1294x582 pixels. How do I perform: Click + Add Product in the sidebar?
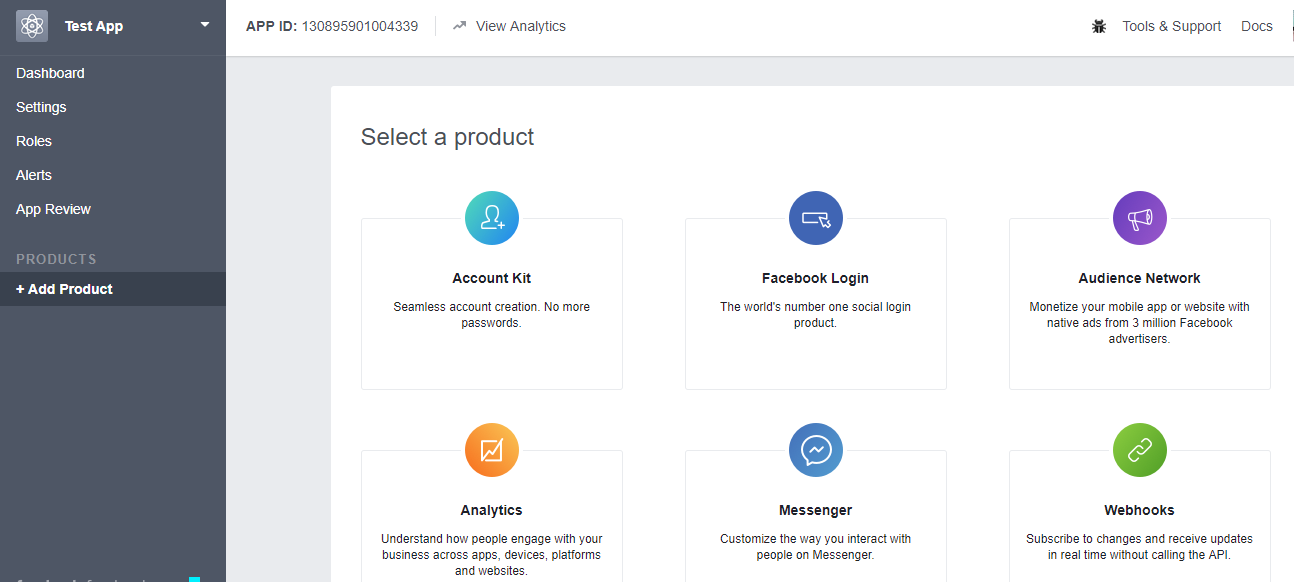click(113, 289)
